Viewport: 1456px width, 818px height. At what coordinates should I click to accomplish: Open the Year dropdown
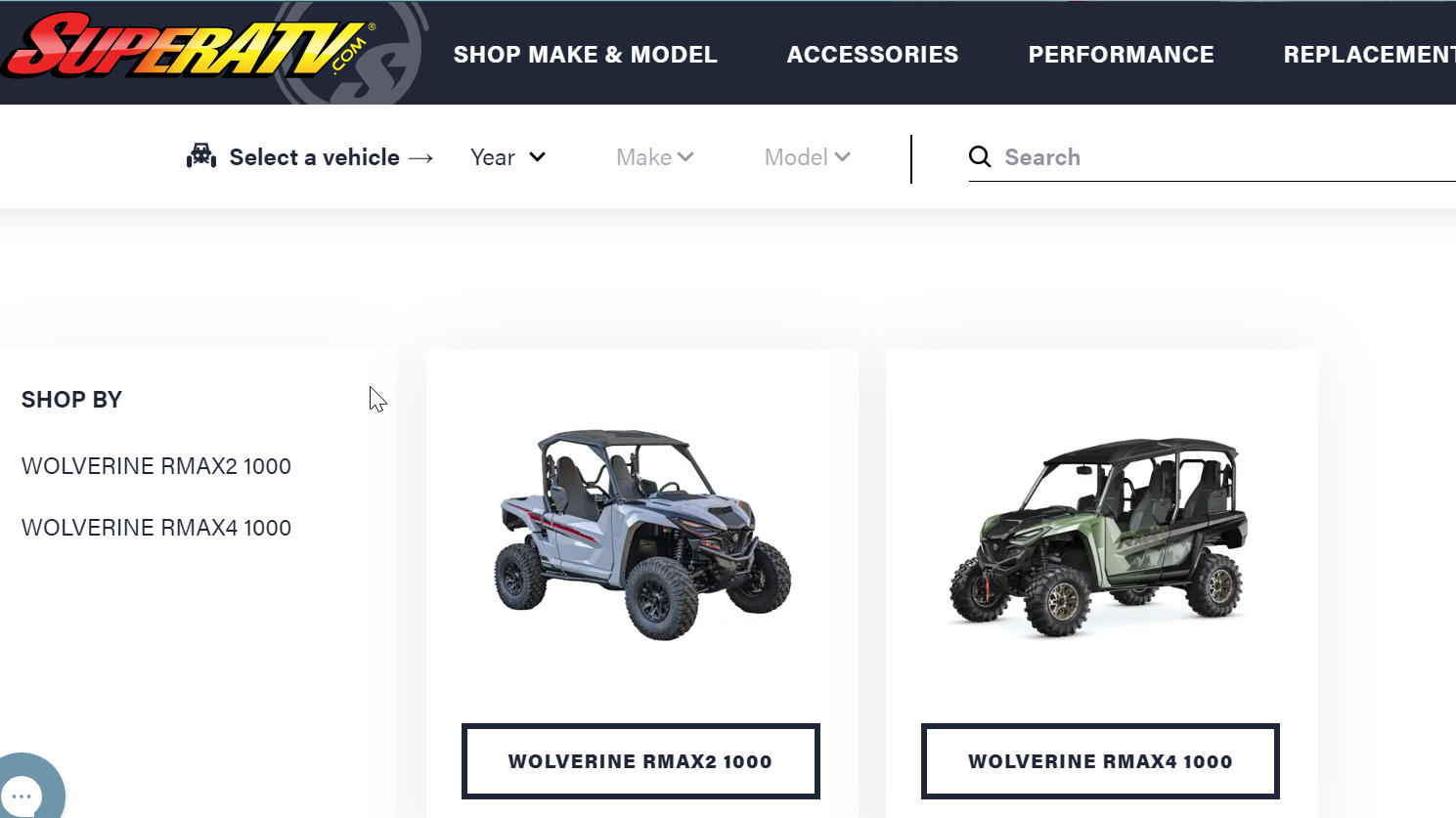(x=507, y=157)
